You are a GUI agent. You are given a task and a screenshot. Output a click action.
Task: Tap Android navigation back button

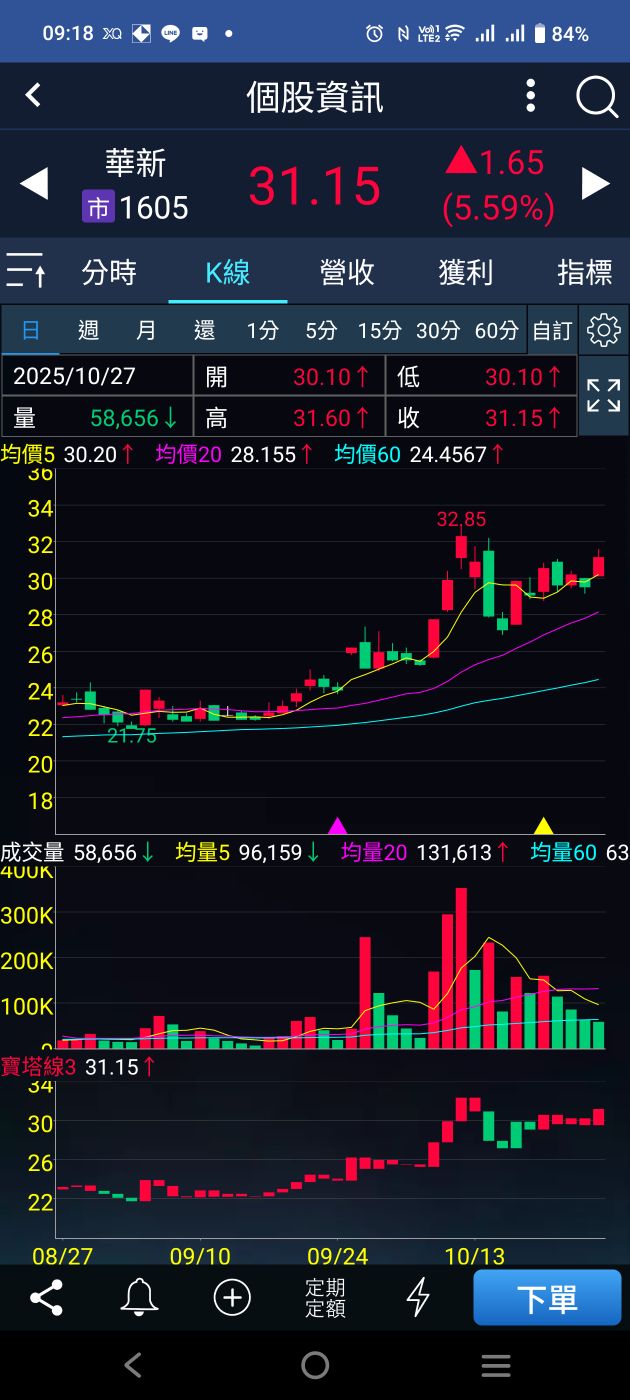[133, 1365]
